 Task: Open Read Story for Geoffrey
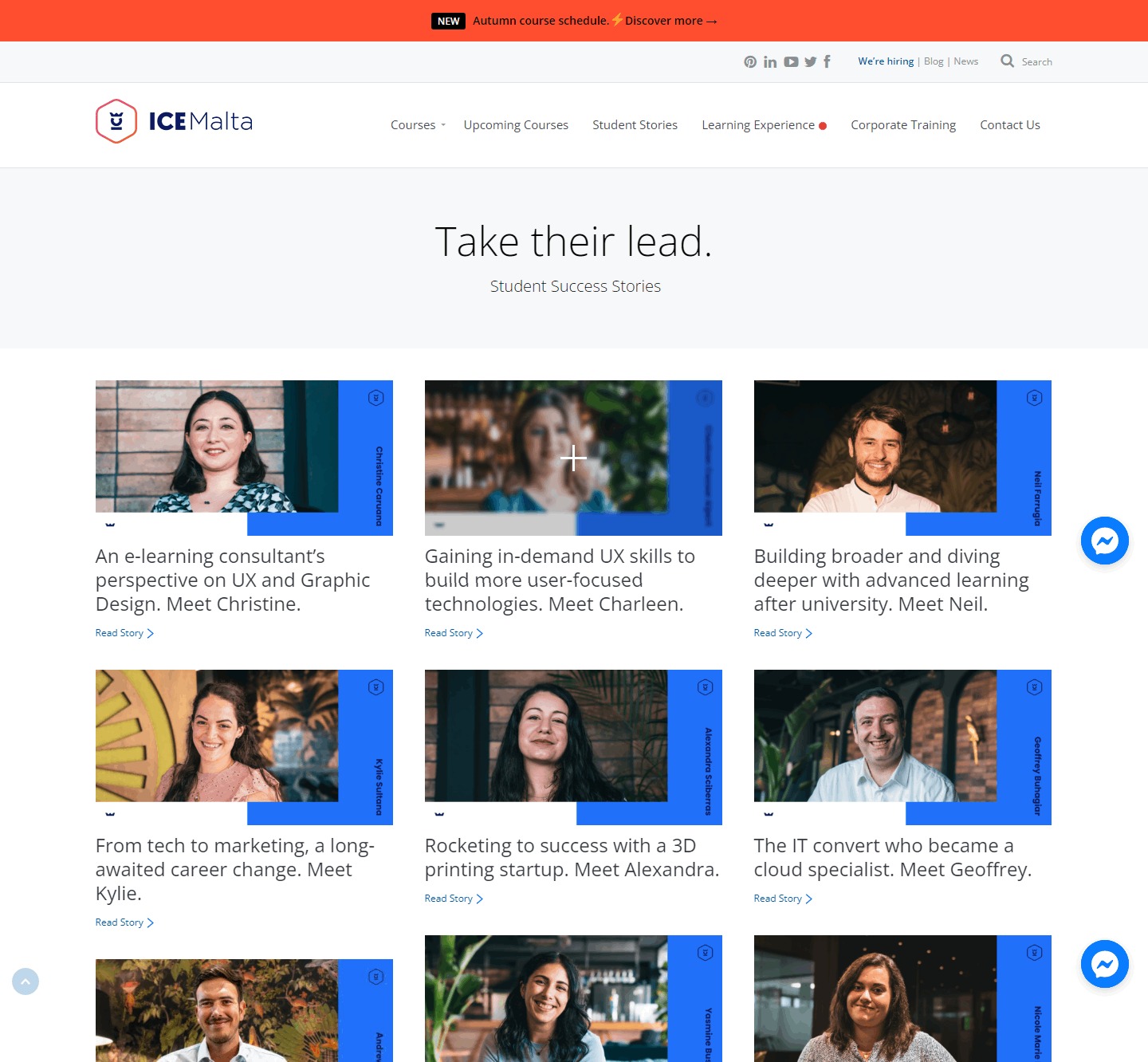782,899
